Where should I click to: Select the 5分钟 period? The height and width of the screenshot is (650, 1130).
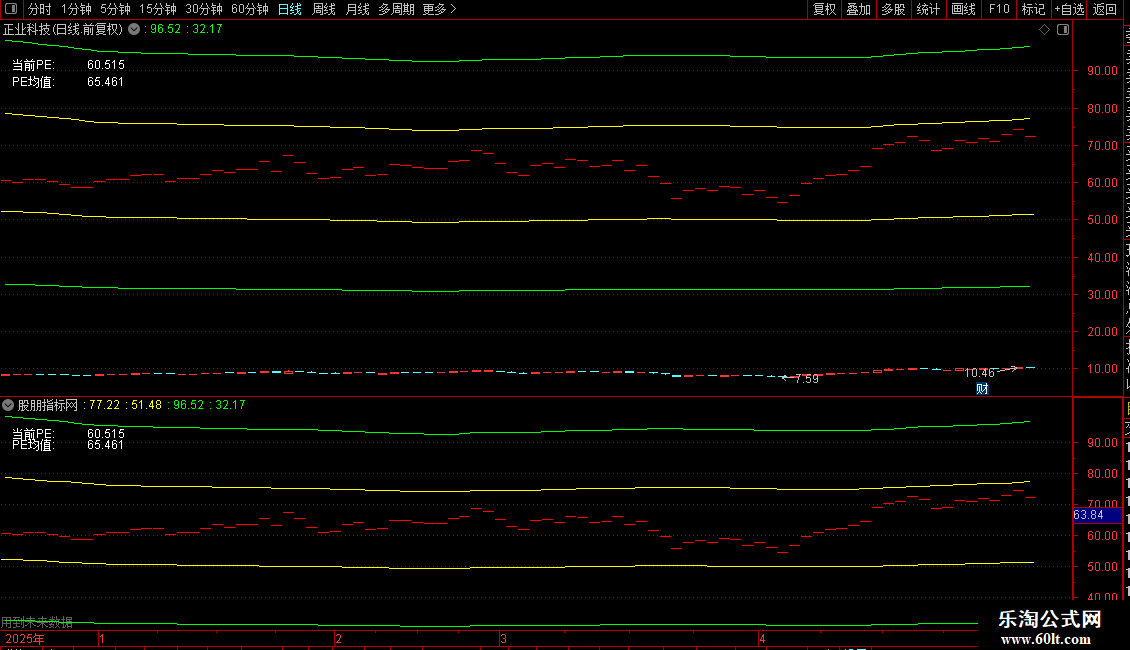115,9
